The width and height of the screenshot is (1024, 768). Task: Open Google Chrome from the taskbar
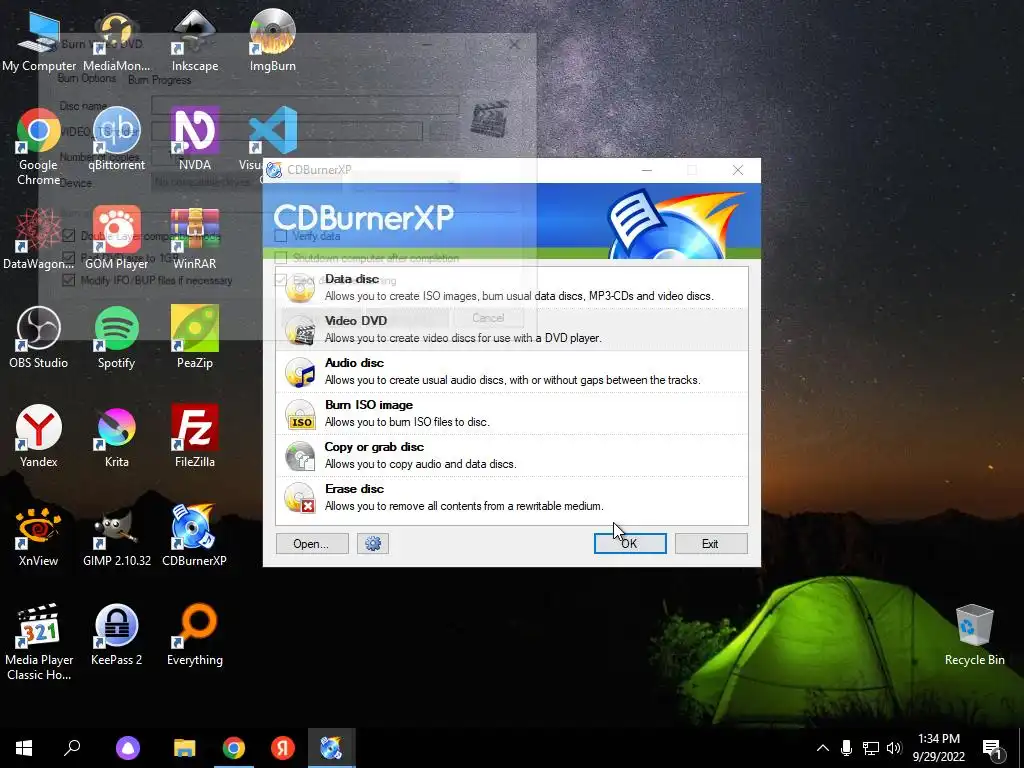coord(234,748)
